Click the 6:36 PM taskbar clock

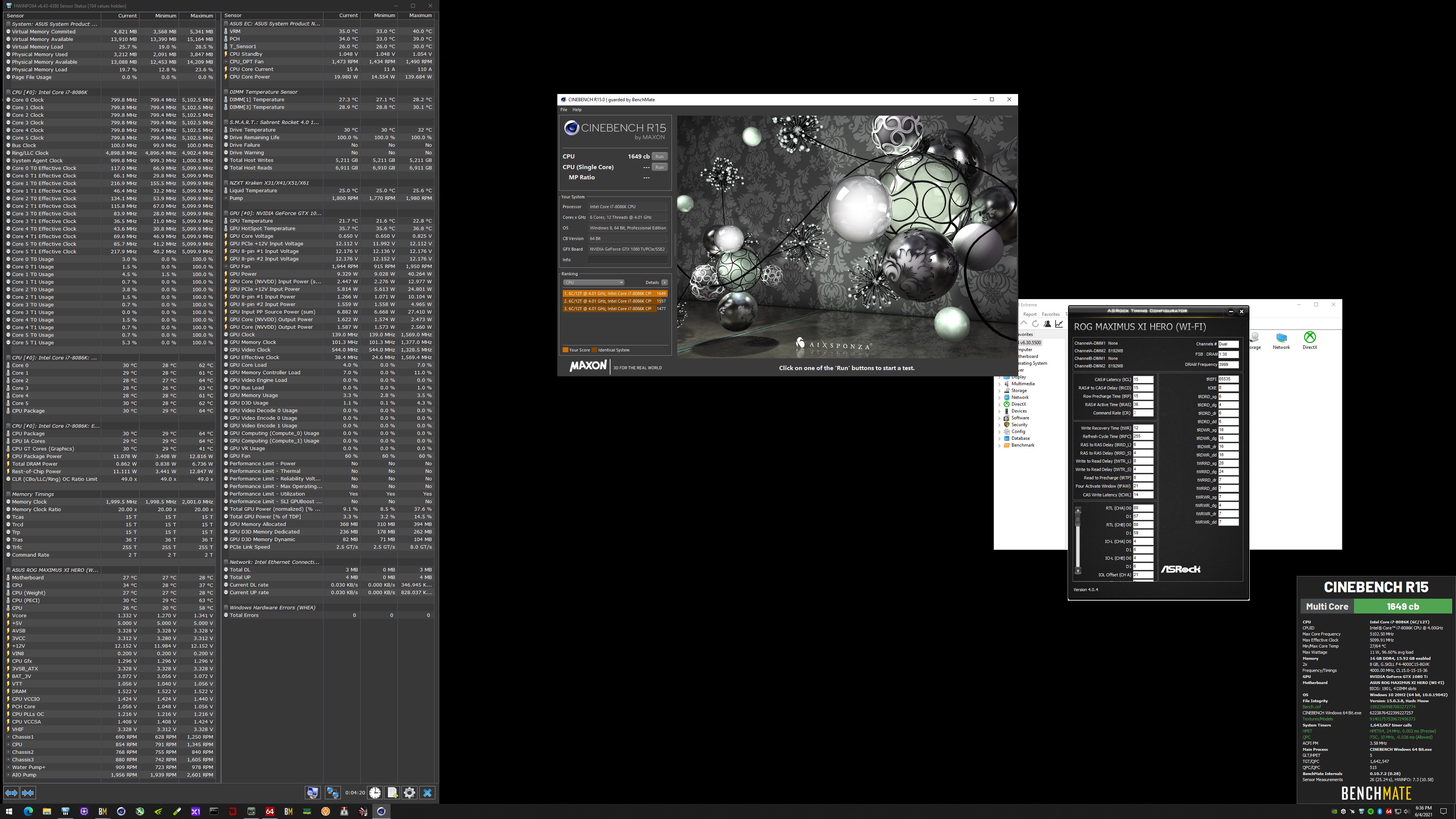pos(1424,811)
